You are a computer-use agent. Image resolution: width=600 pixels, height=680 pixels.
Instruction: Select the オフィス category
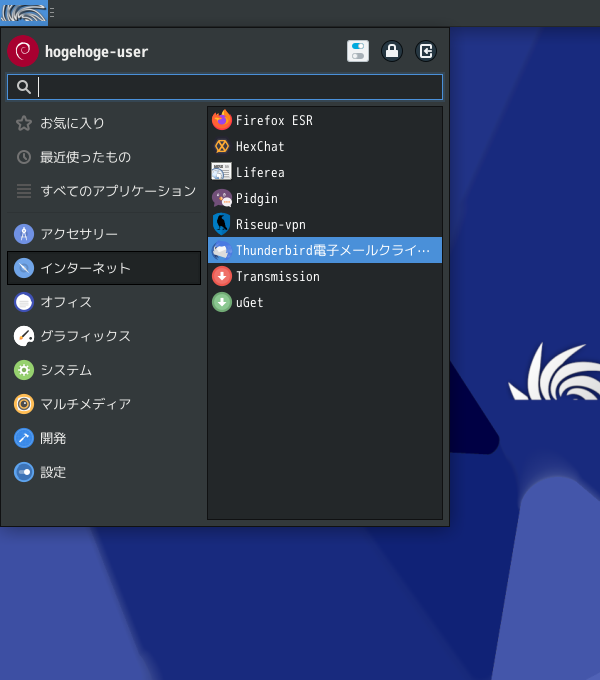tap(104, 302)
